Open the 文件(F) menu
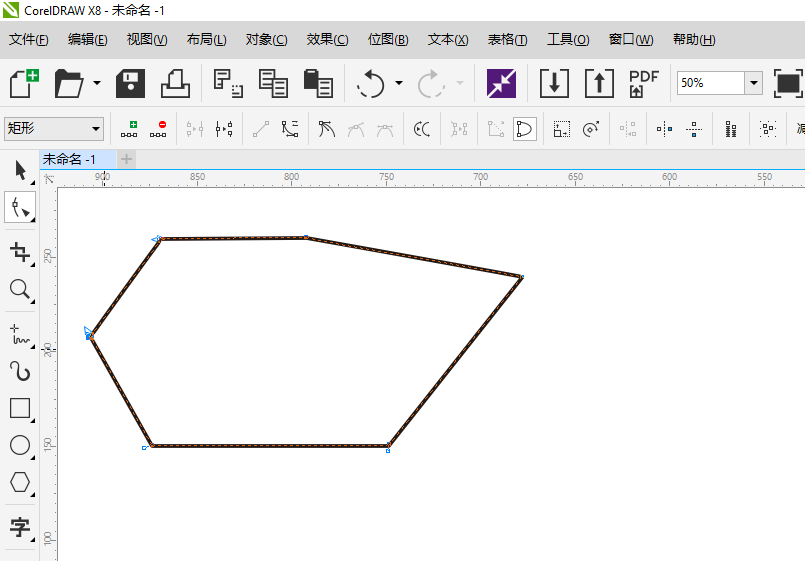This screenshot has height=561, width=805. pyautogui.click(x=29, y=40)
